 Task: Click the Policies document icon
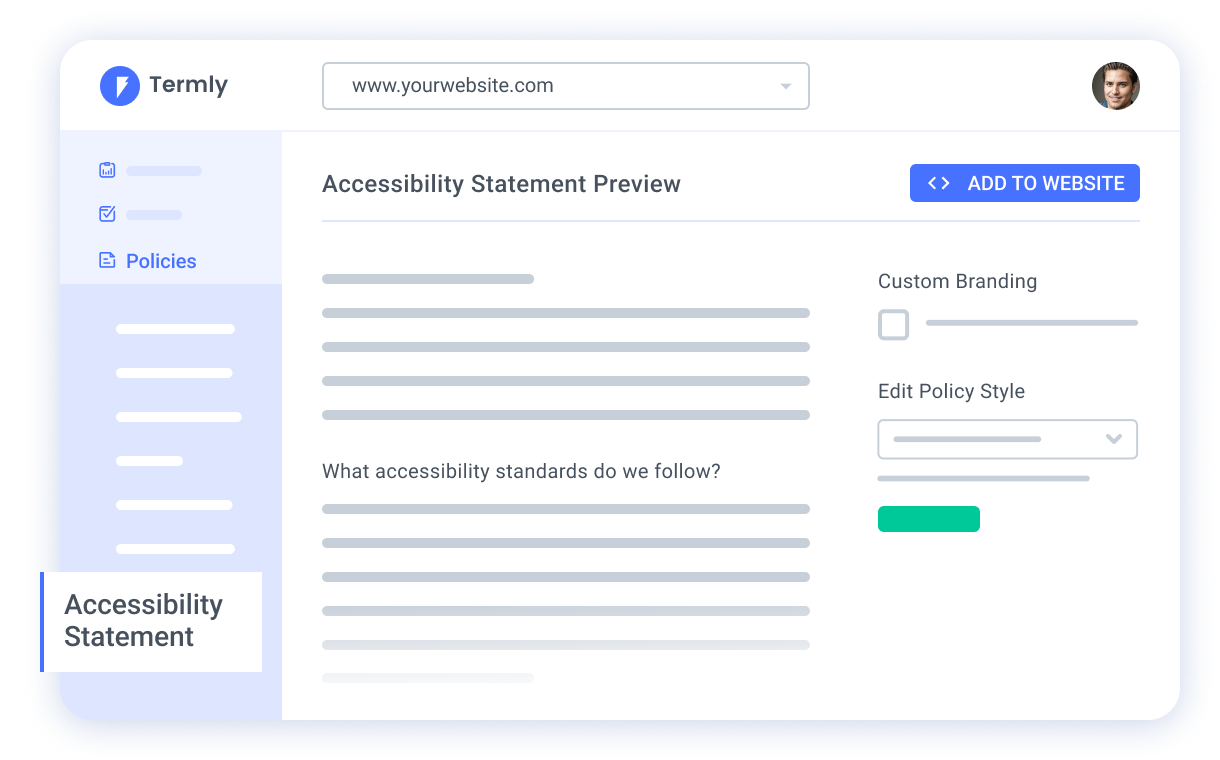(107, 261)
